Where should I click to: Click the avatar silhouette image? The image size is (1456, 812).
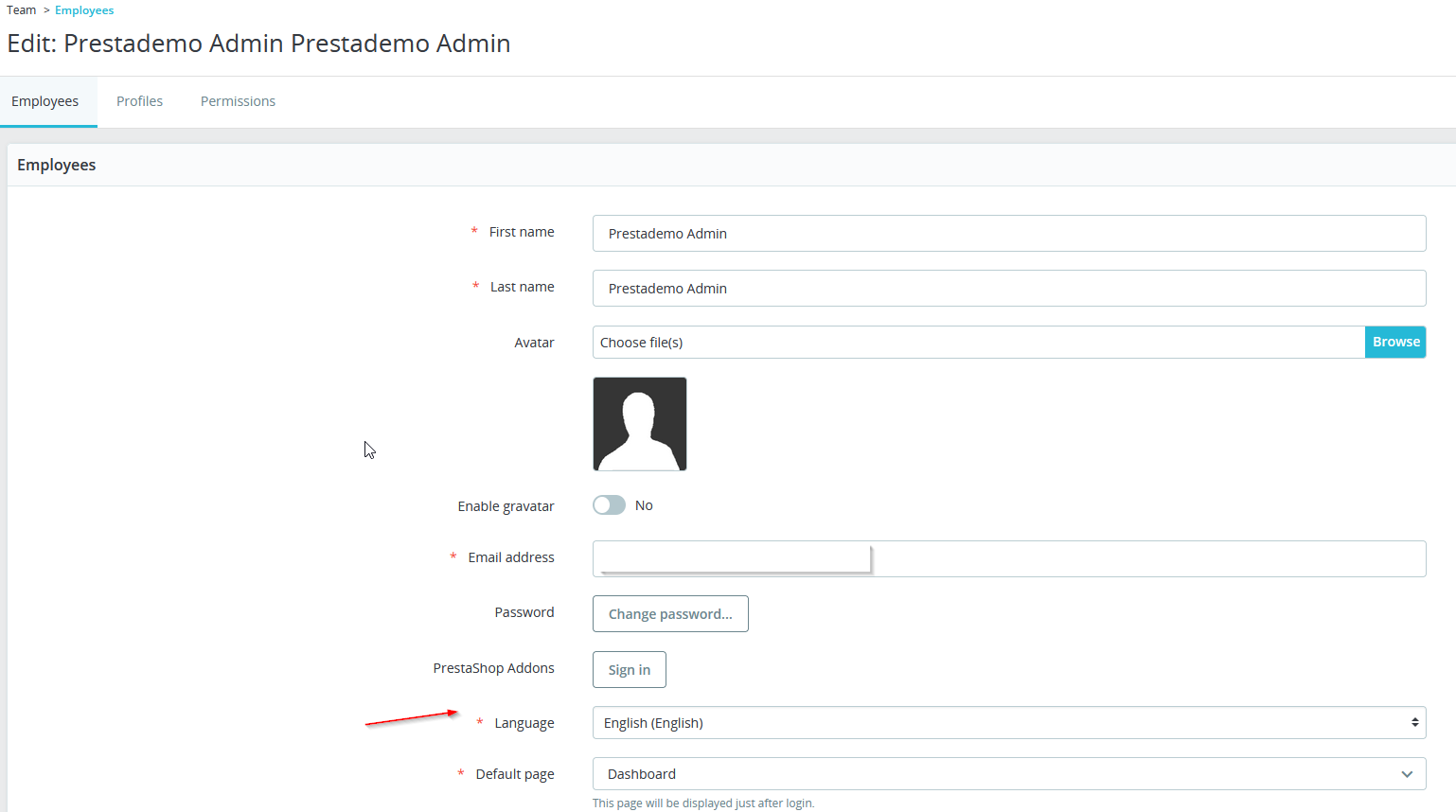[x=640, y=424]
